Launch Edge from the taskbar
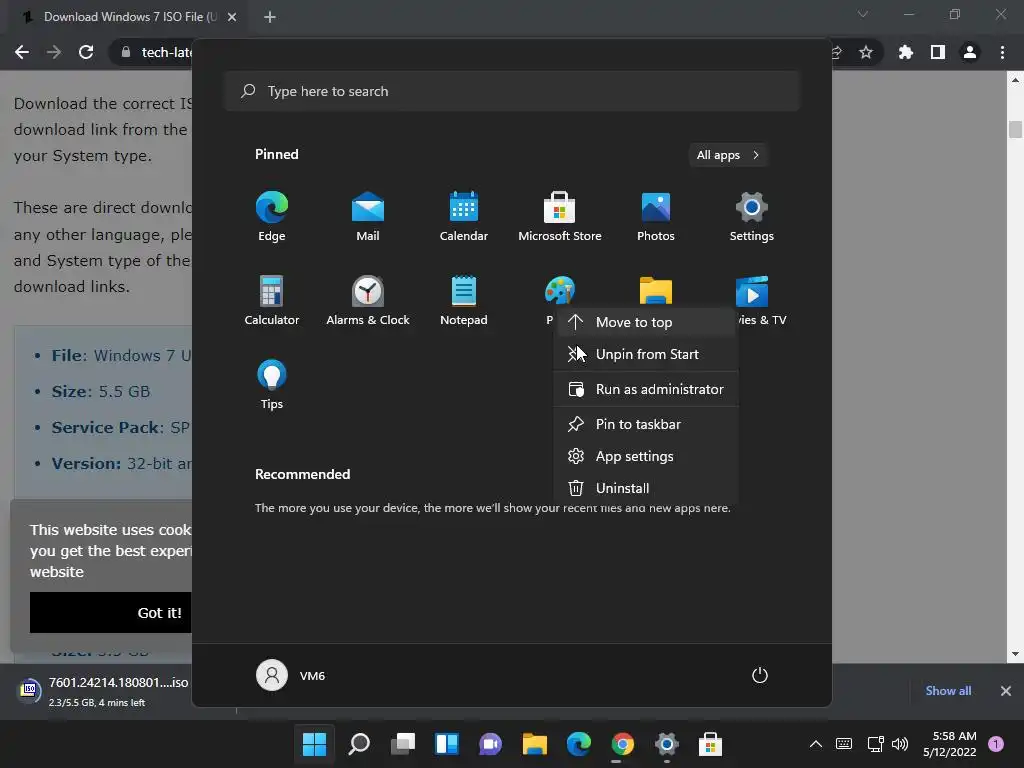The width and height of the screenshot is (1024, 768). (x=579, y=744)
